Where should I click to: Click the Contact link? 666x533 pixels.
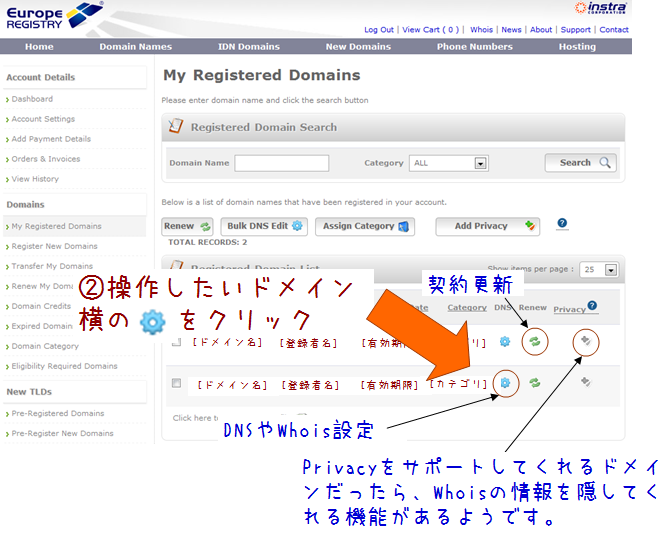(x=614, y=30)
